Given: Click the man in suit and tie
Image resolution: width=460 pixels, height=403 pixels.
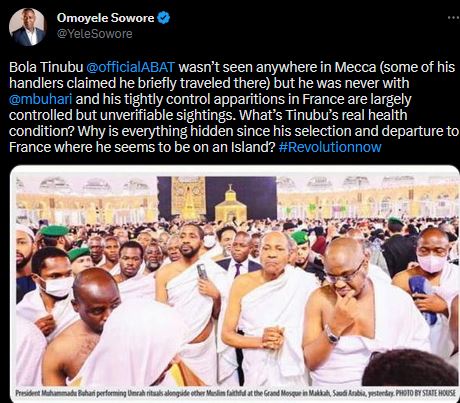Looking at the screenshot, I should coord(240,253).
